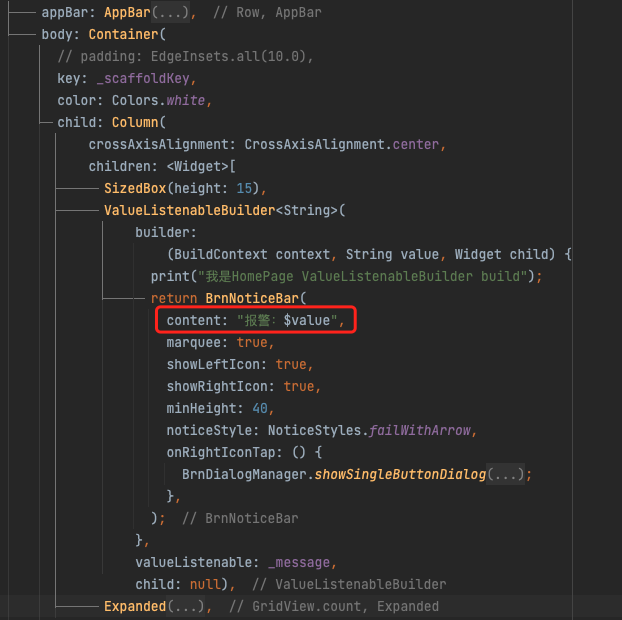Click the Widget child parameter
The image size is (622, 620).
[x=501, y=254]
